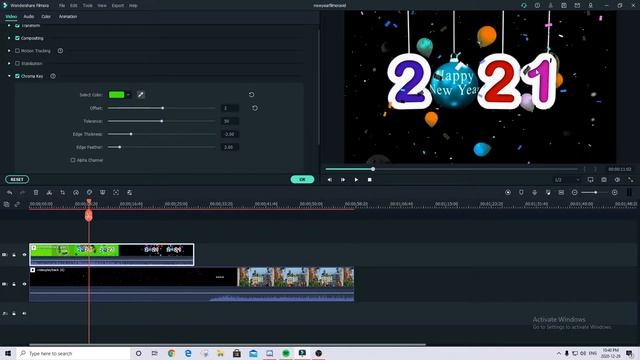Switch to the Color tab
The width and height of the screenshot is (640, 360).
46,16
